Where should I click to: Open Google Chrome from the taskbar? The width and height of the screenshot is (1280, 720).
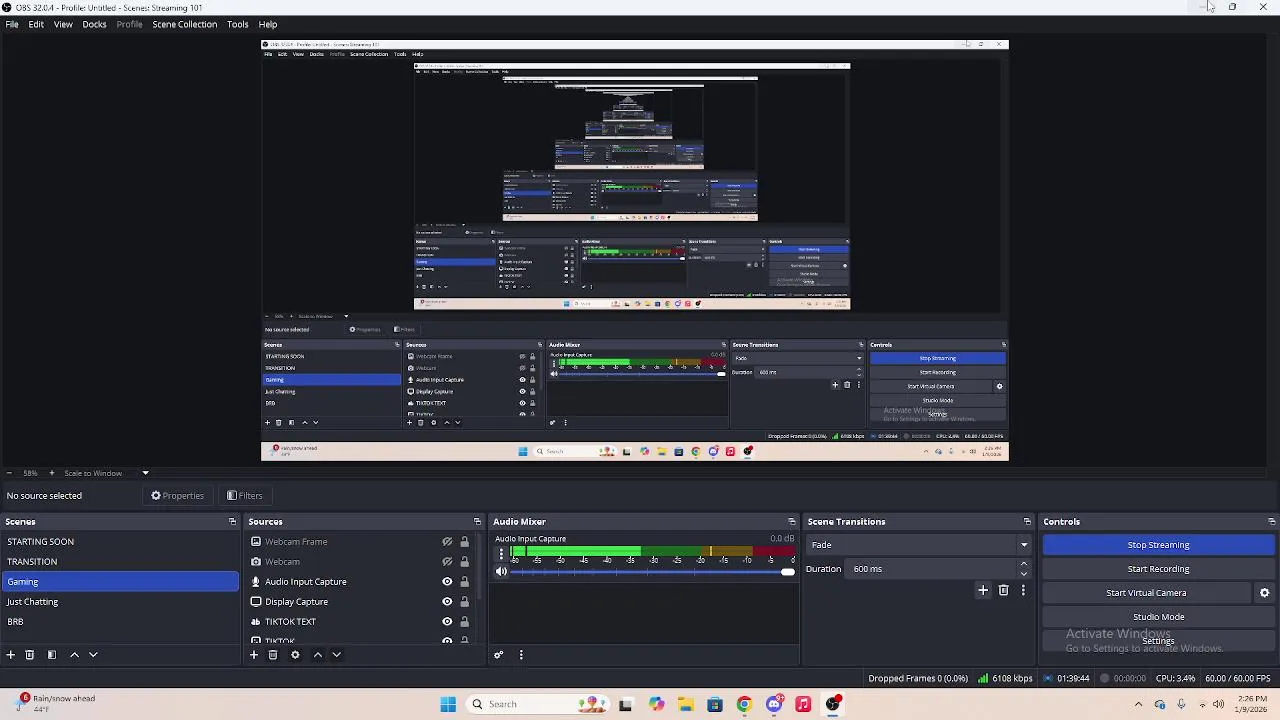[744, 704]
